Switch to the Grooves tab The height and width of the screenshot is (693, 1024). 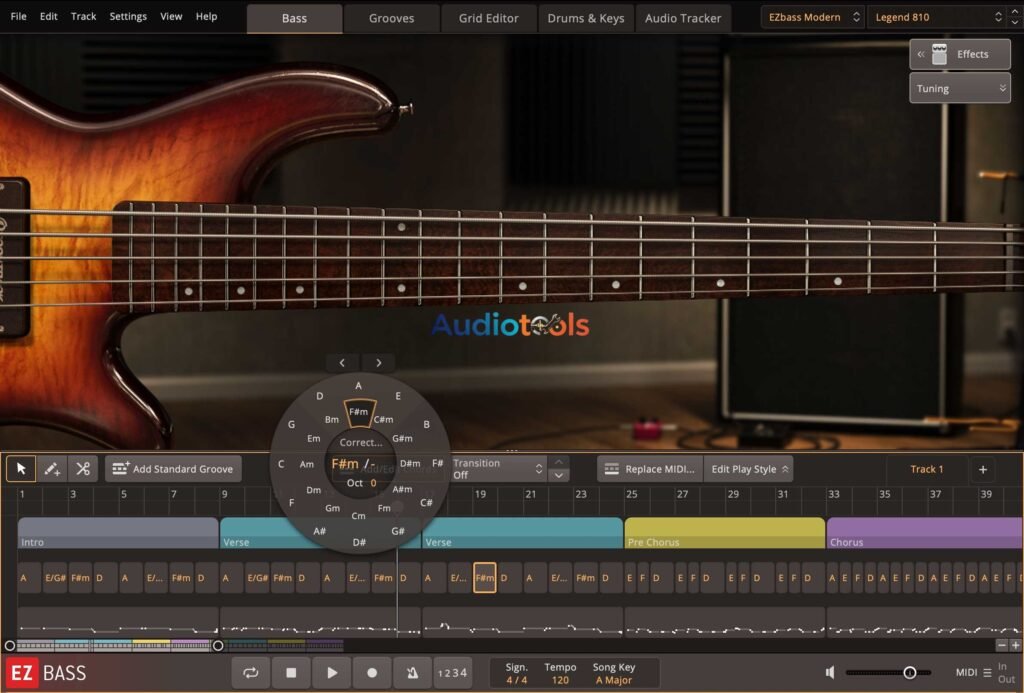391,17
